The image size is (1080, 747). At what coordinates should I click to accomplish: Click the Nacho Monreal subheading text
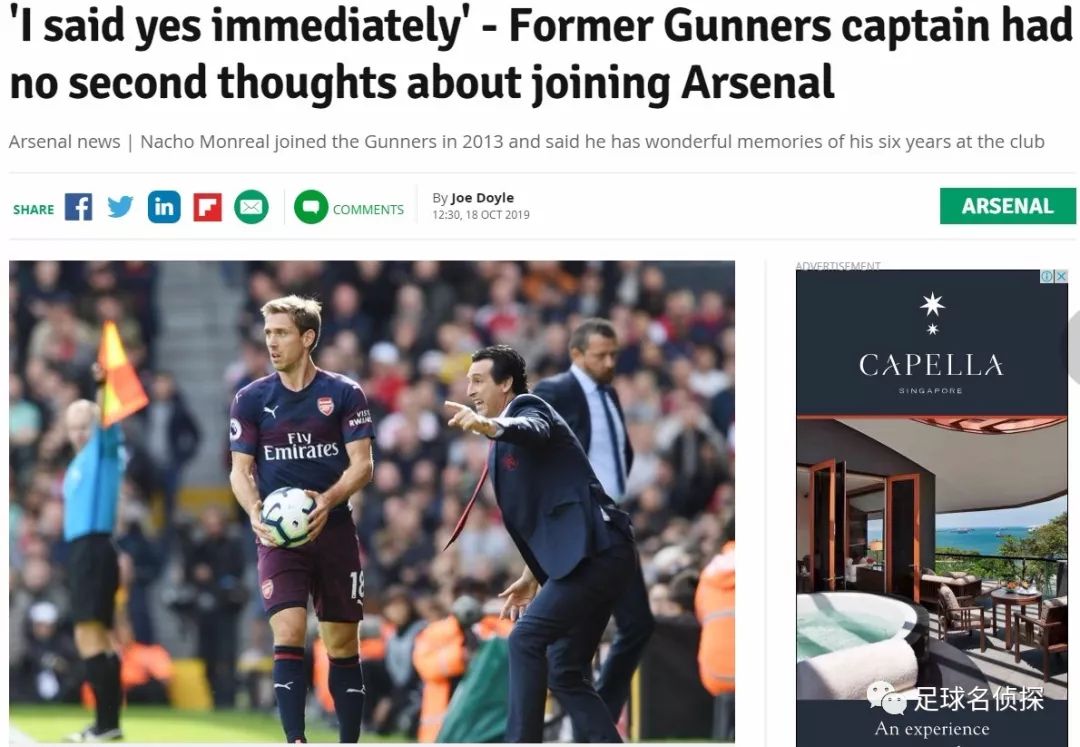[526, 141]
